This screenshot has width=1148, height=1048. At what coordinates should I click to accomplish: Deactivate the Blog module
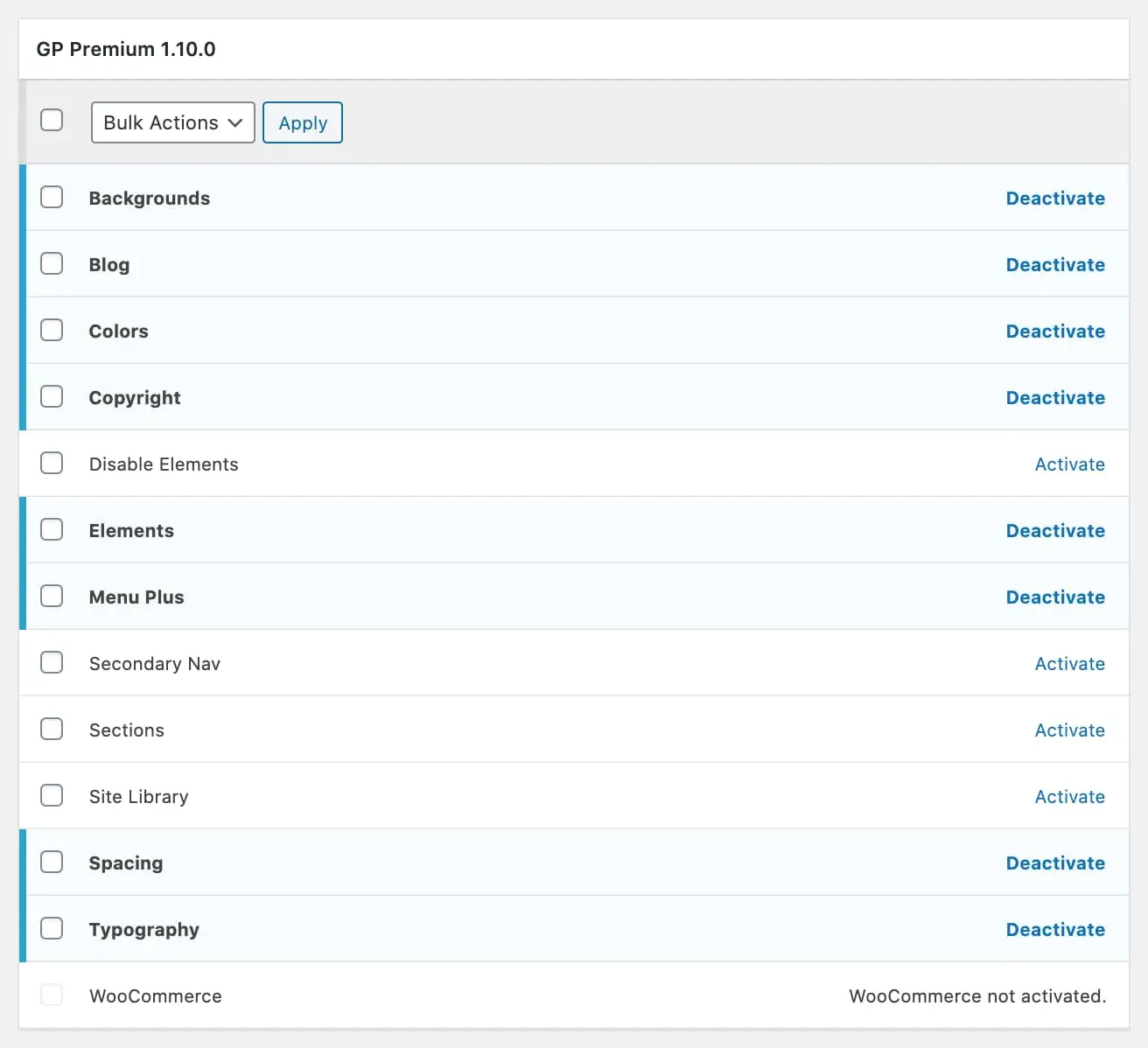click(x=1055, y=264)
